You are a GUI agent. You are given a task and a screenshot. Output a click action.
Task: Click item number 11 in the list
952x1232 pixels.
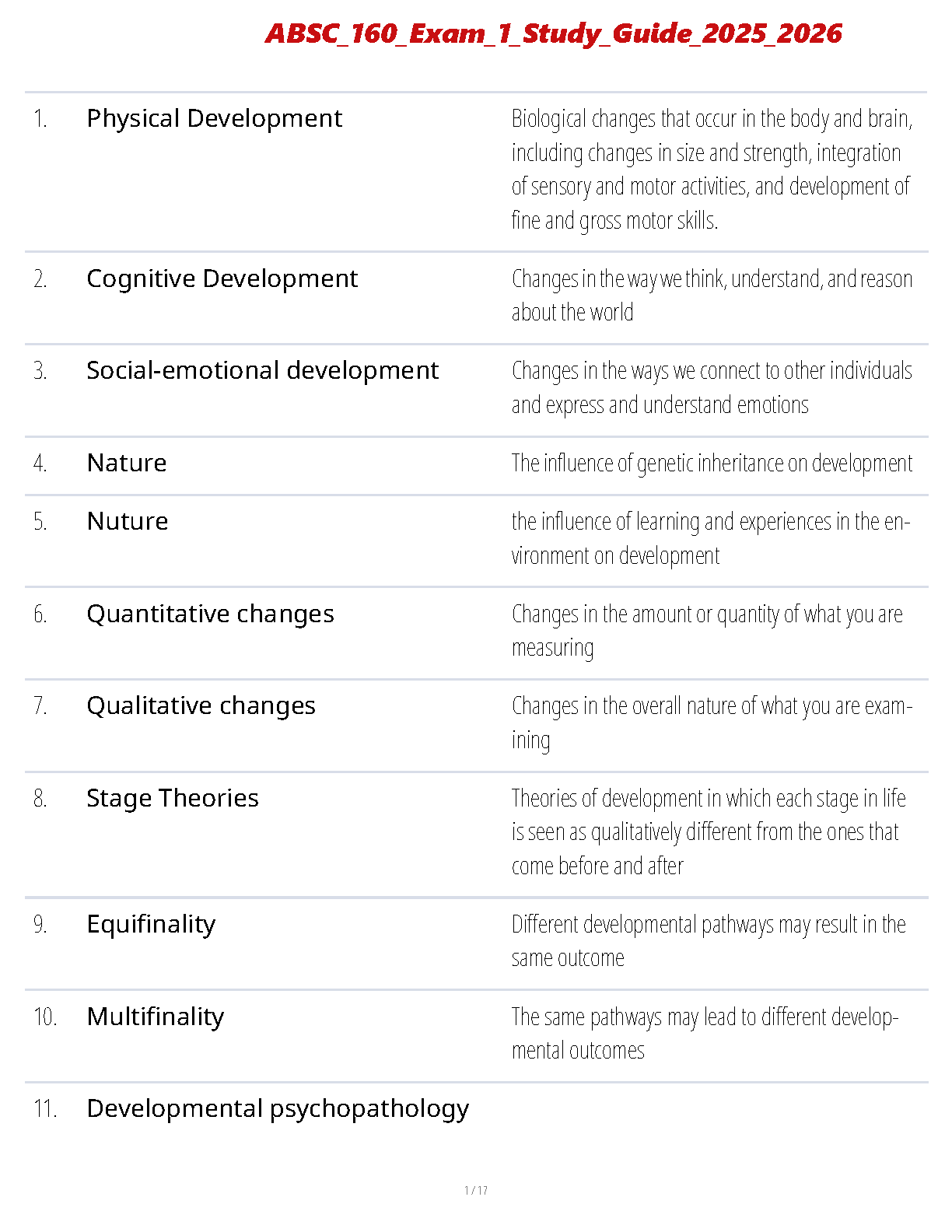pos(45,1109)
